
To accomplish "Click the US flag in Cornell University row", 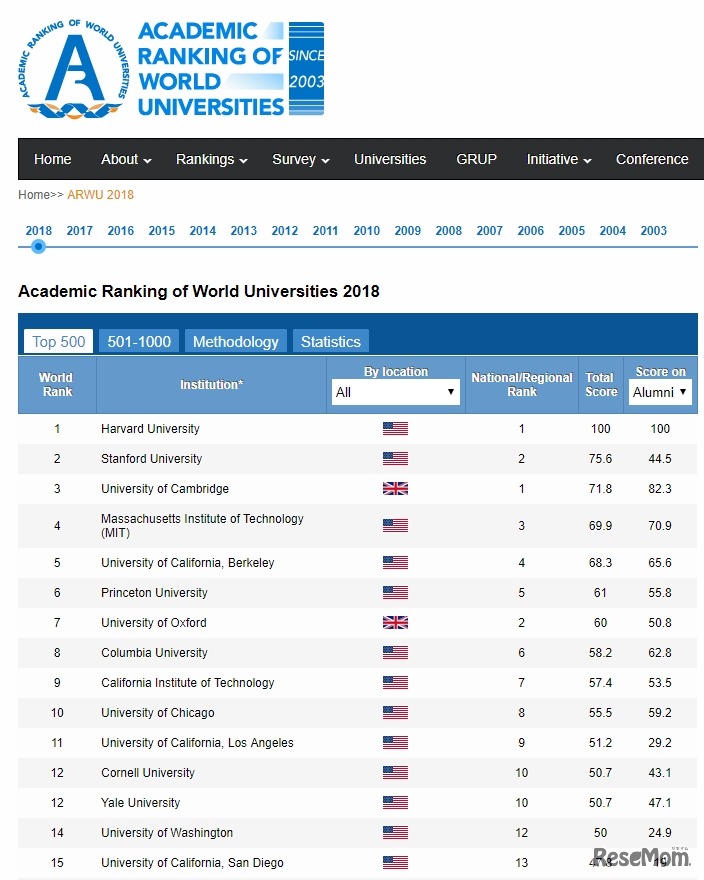I will tap(395, 773).
